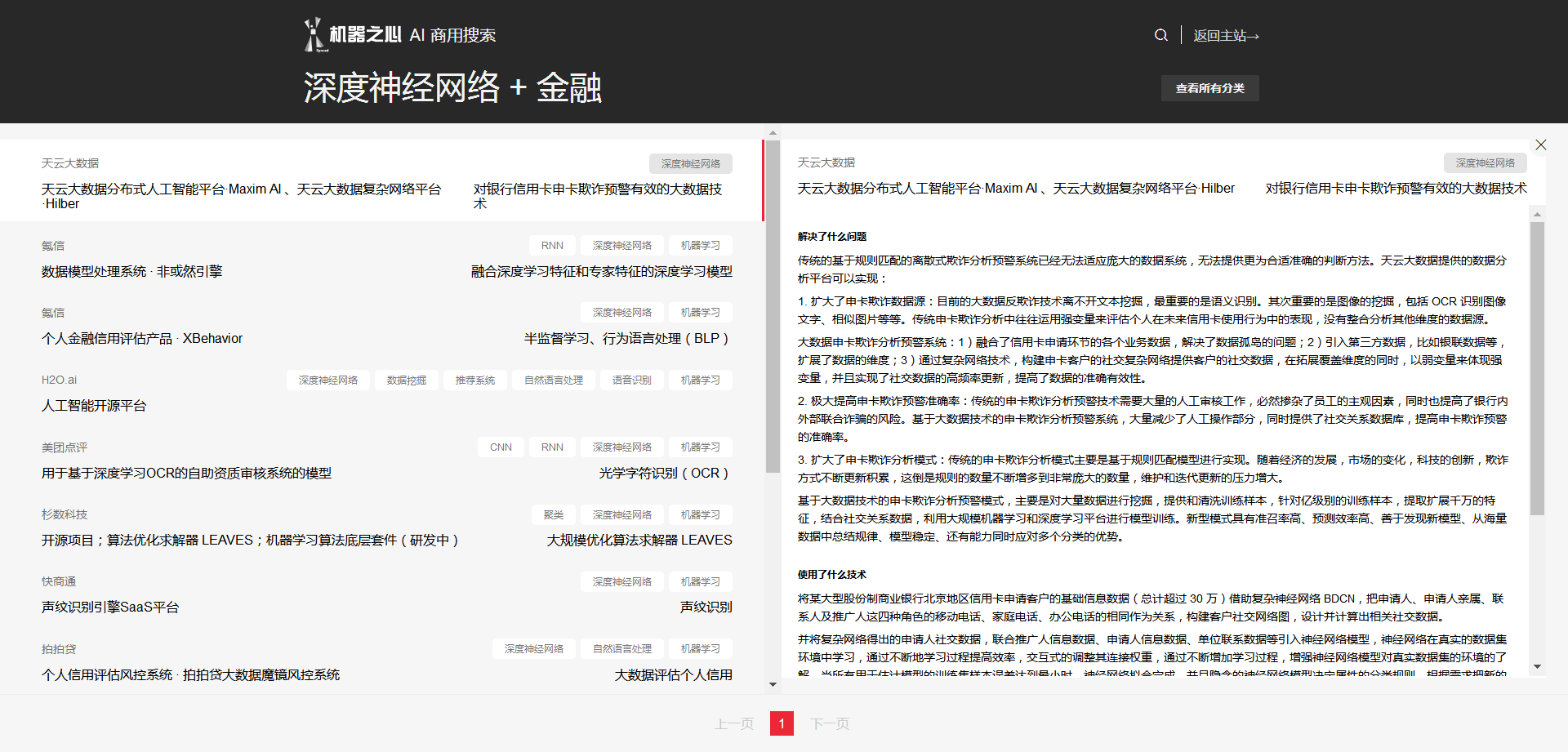Click 机器学习 tag in XBehavior row
The image size is (1568, 752).
(x=701, y=312)
